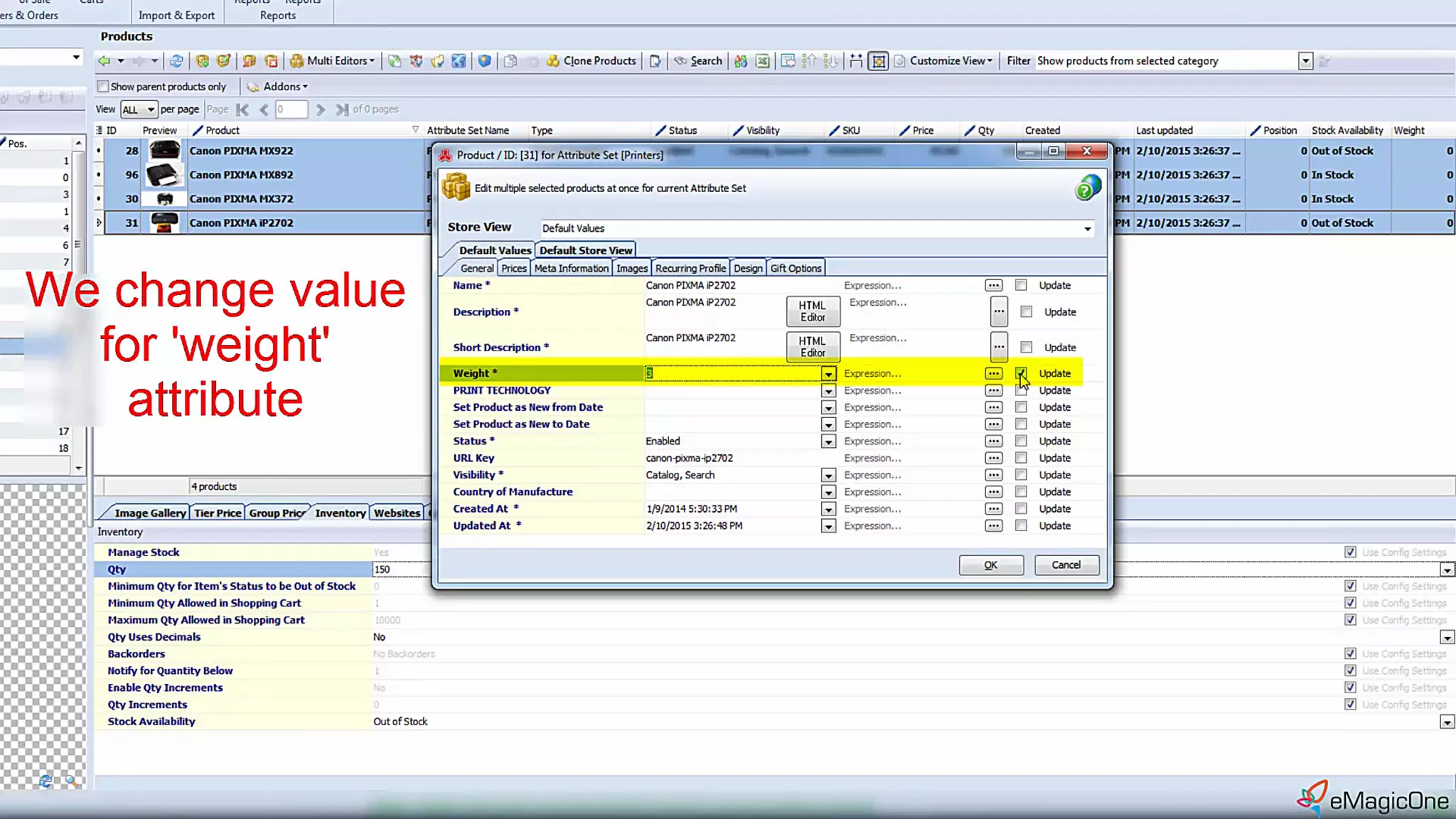Click the blue shield toolbar icon
The height and width of the screenshot is (819, 1456).
[x=484, y=61]
